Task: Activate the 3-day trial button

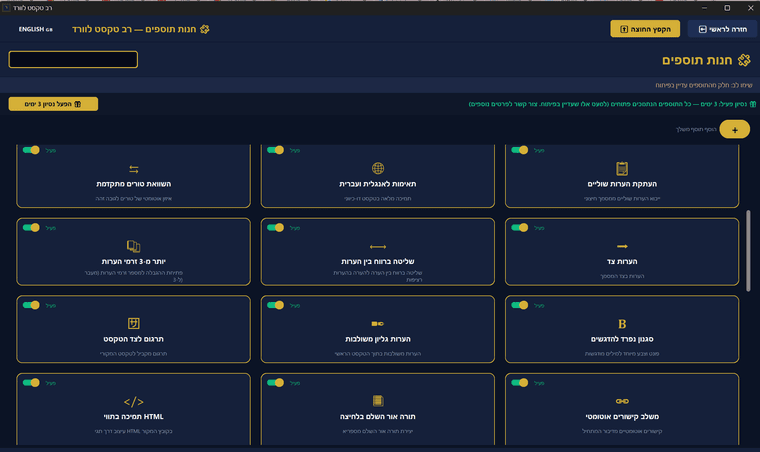Action: [53, 104]
